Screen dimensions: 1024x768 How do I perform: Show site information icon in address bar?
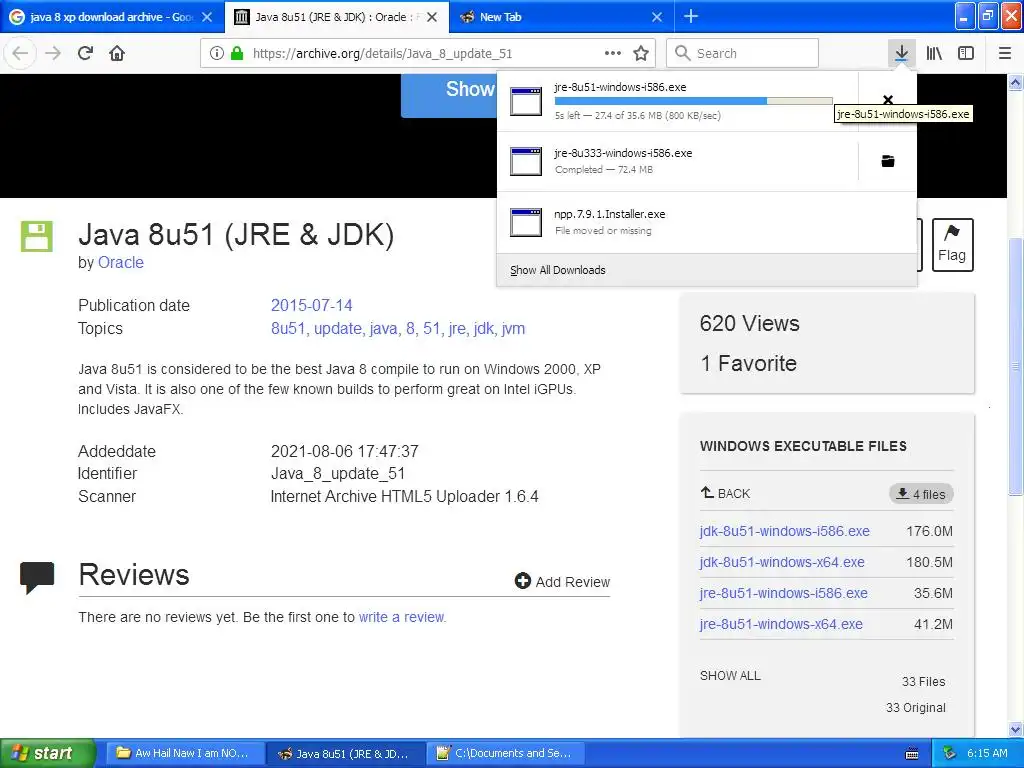(x=217, y=54)
